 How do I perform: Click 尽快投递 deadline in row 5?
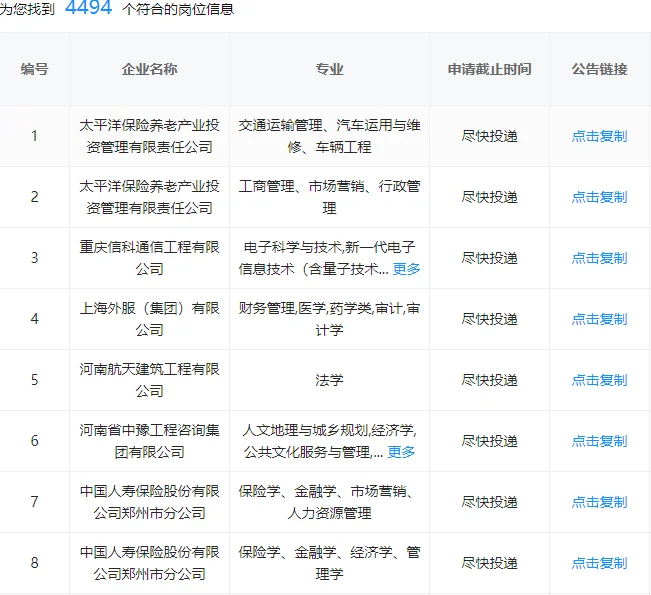point(489,380)
